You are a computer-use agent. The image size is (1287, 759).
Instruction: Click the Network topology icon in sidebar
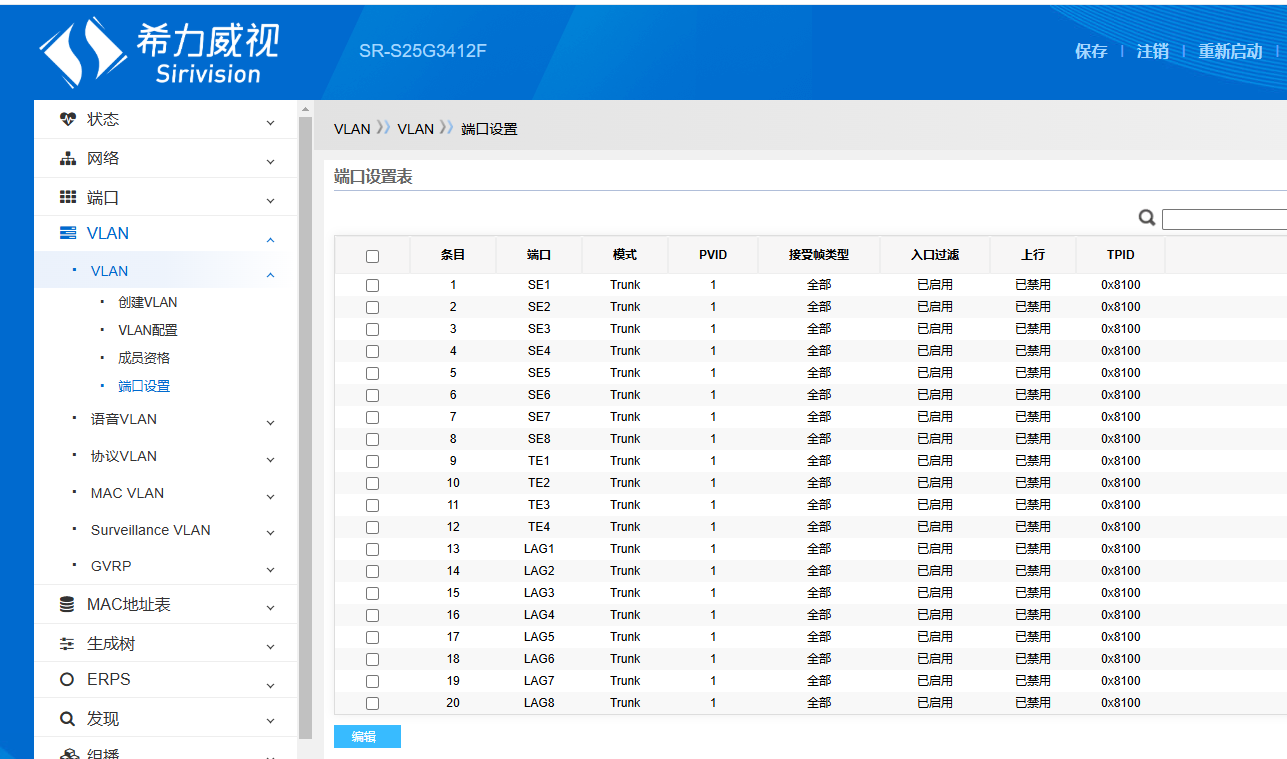(68, 159)
